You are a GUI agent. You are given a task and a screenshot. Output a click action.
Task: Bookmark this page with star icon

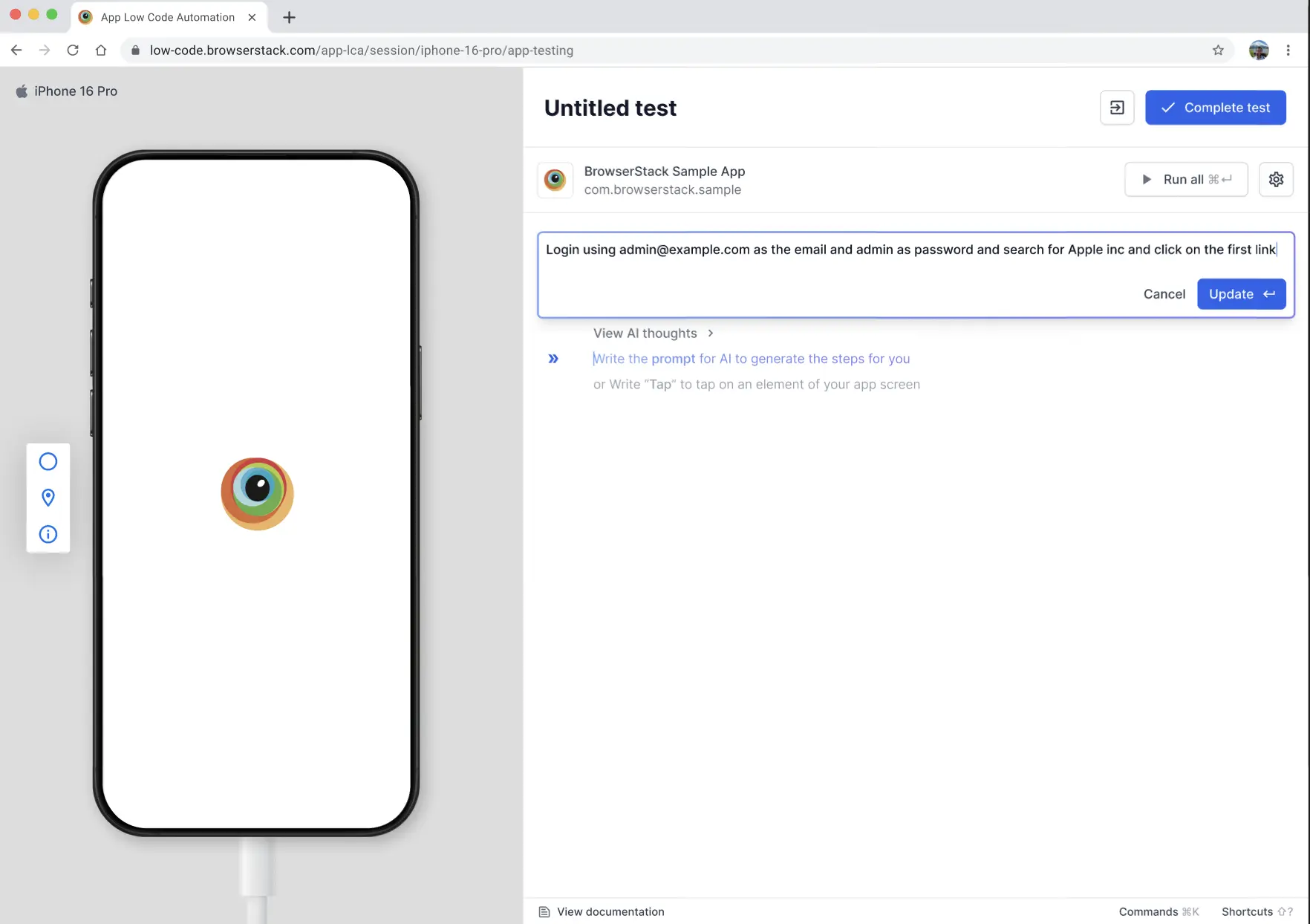coord(1218,51)
